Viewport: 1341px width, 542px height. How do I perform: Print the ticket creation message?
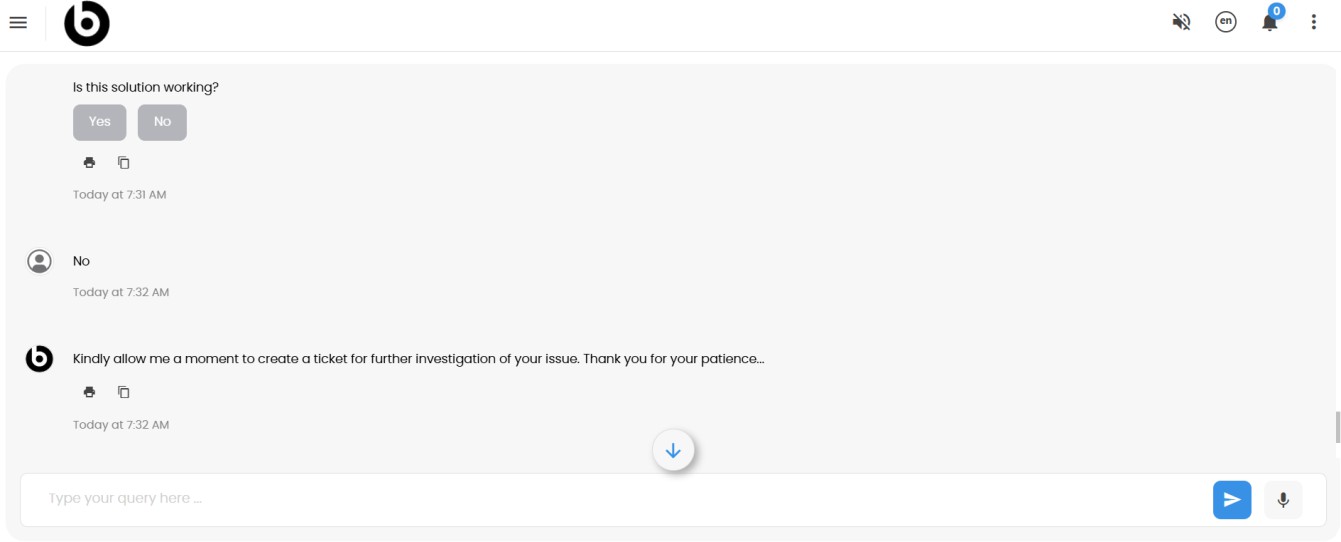pyautogui.click(x=89, y=392)
